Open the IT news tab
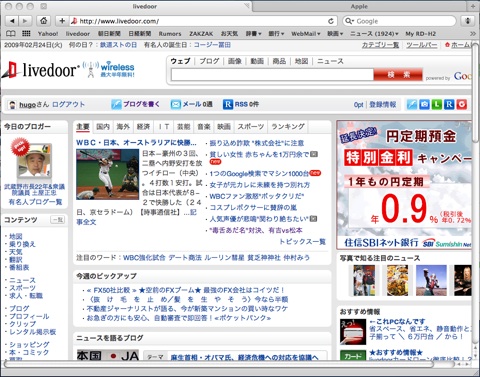Image resolution: width=480 pixels, height=377 pixels. pos(164,127)
